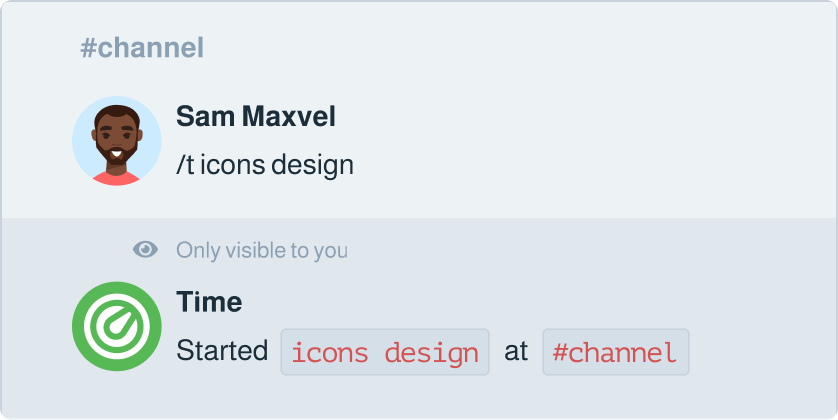Click the green Time app logo
838x420 pixels.
[117, 326]
